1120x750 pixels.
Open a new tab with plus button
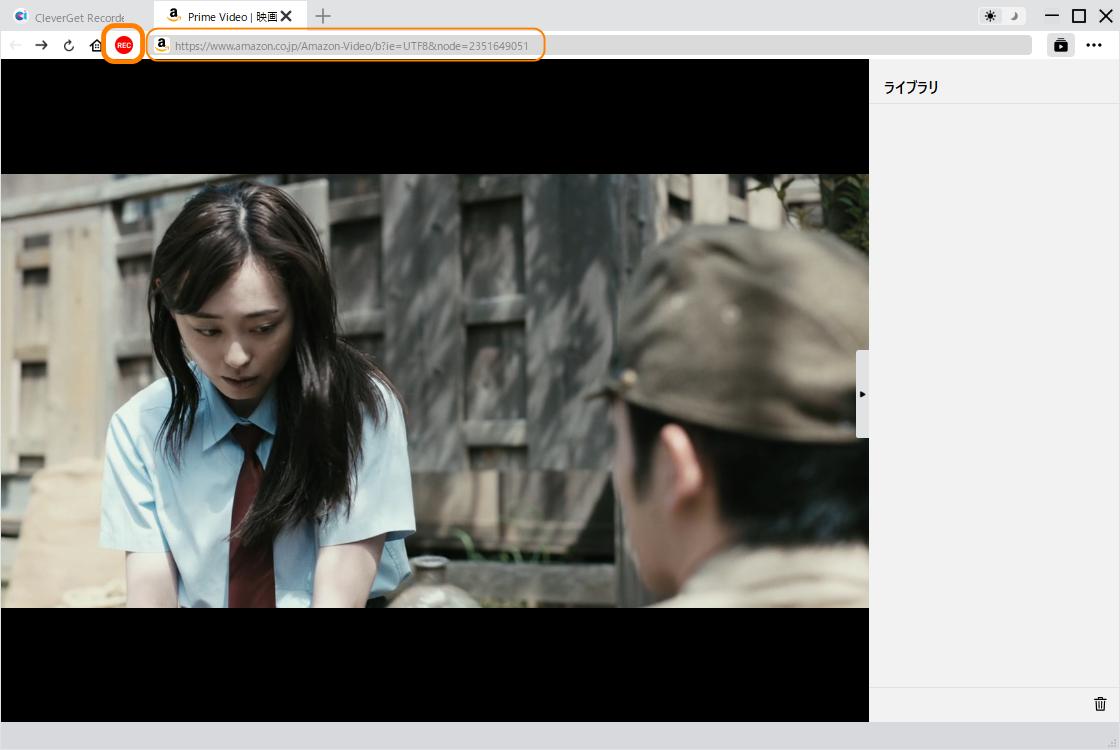pos(323,16)
